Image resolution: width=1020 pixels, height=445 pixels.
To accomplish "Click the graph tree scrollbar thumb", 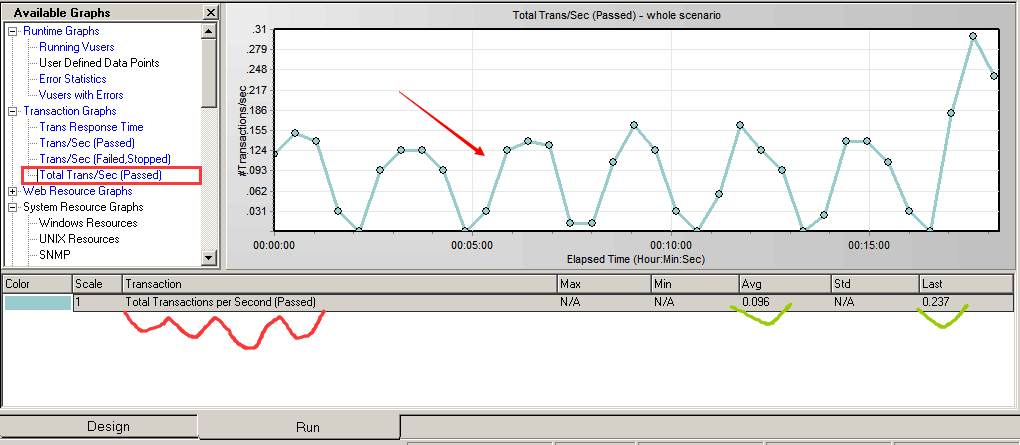I will click(x=209, y=72).
